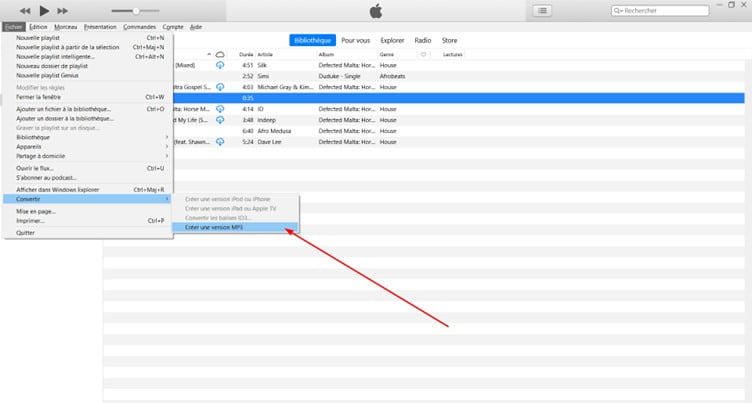Sort by the Lectures column header
This screenshot has width=752, height=403.
point(453,55)
